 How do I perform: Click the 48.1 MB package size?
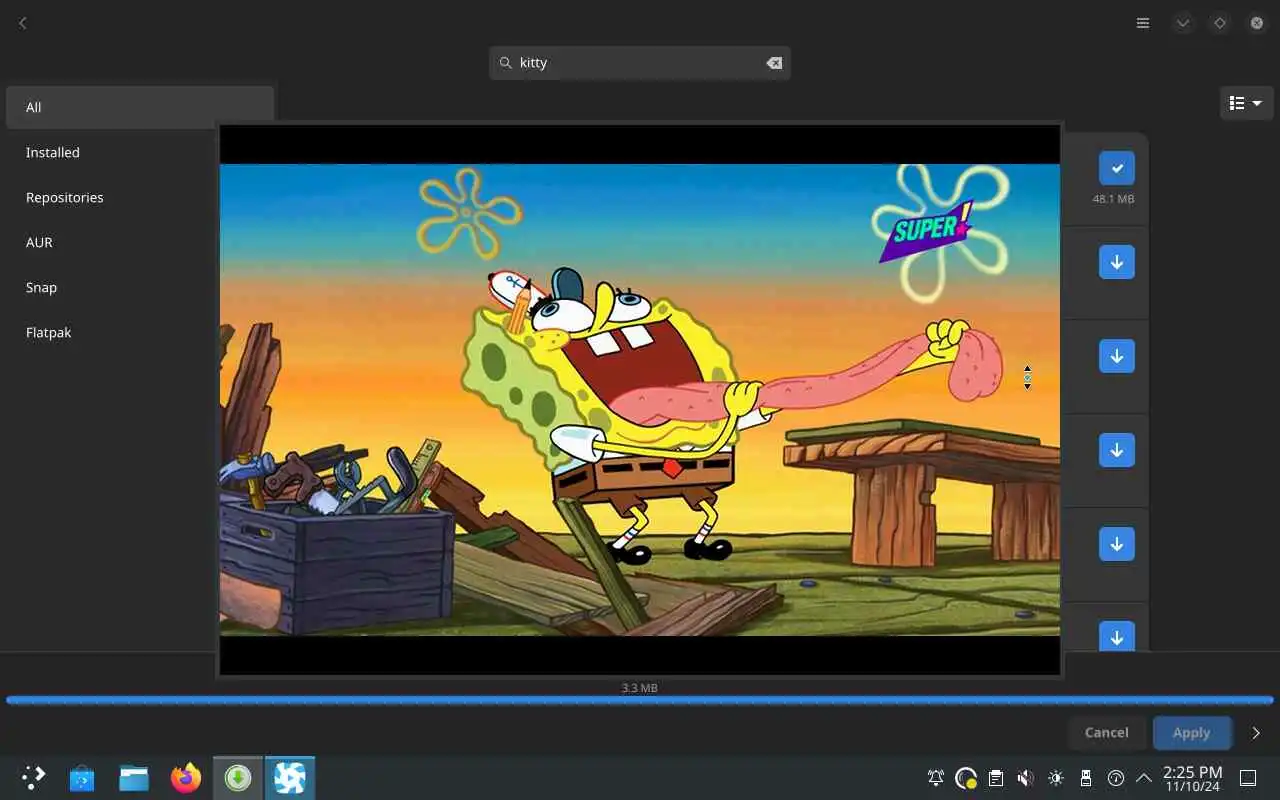pos(1113,199)
